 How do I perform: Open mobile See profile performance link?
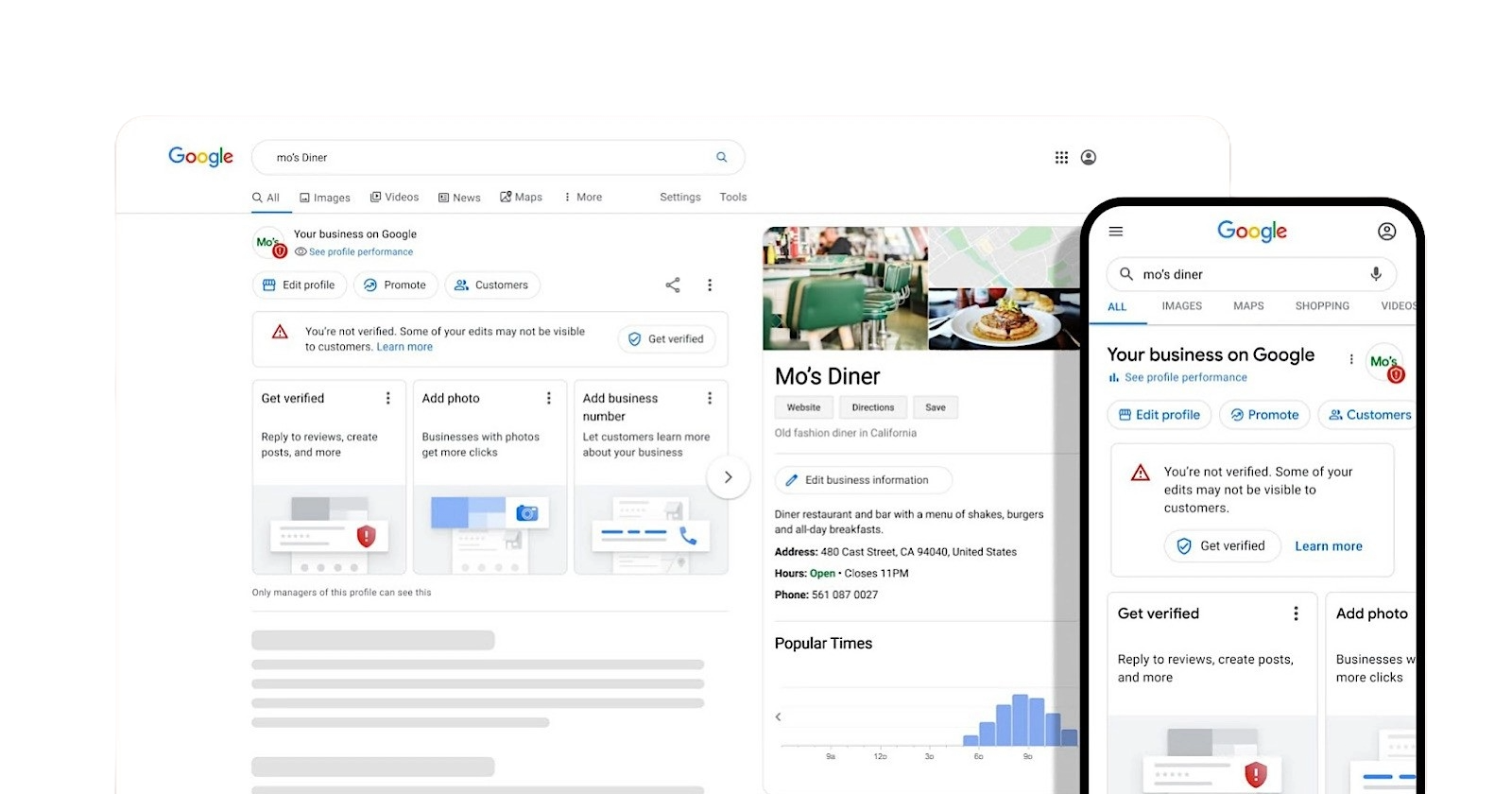click(x=1186, y=377)
